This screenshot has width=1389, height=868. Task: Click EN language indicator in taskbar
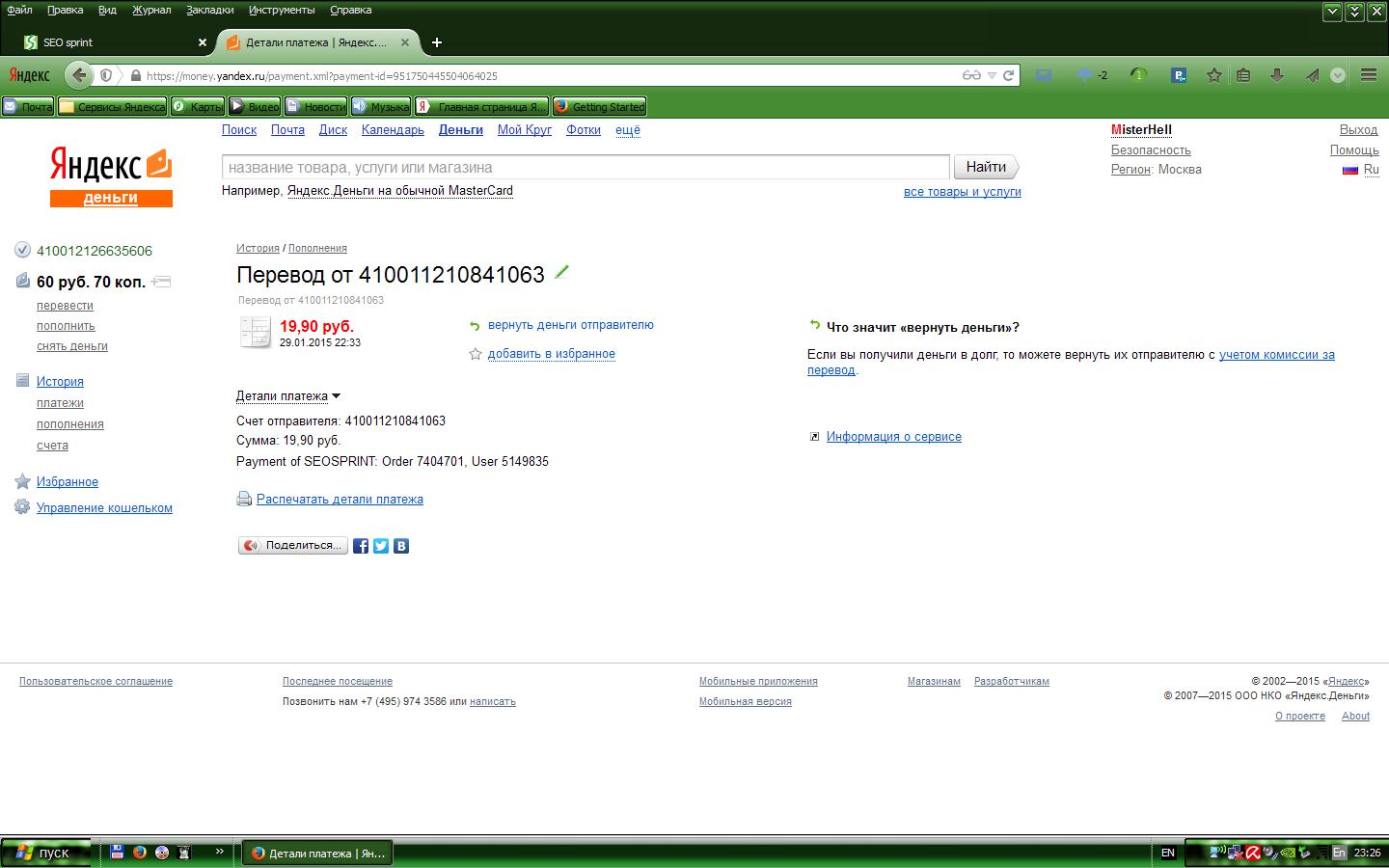pos(1168,853)
